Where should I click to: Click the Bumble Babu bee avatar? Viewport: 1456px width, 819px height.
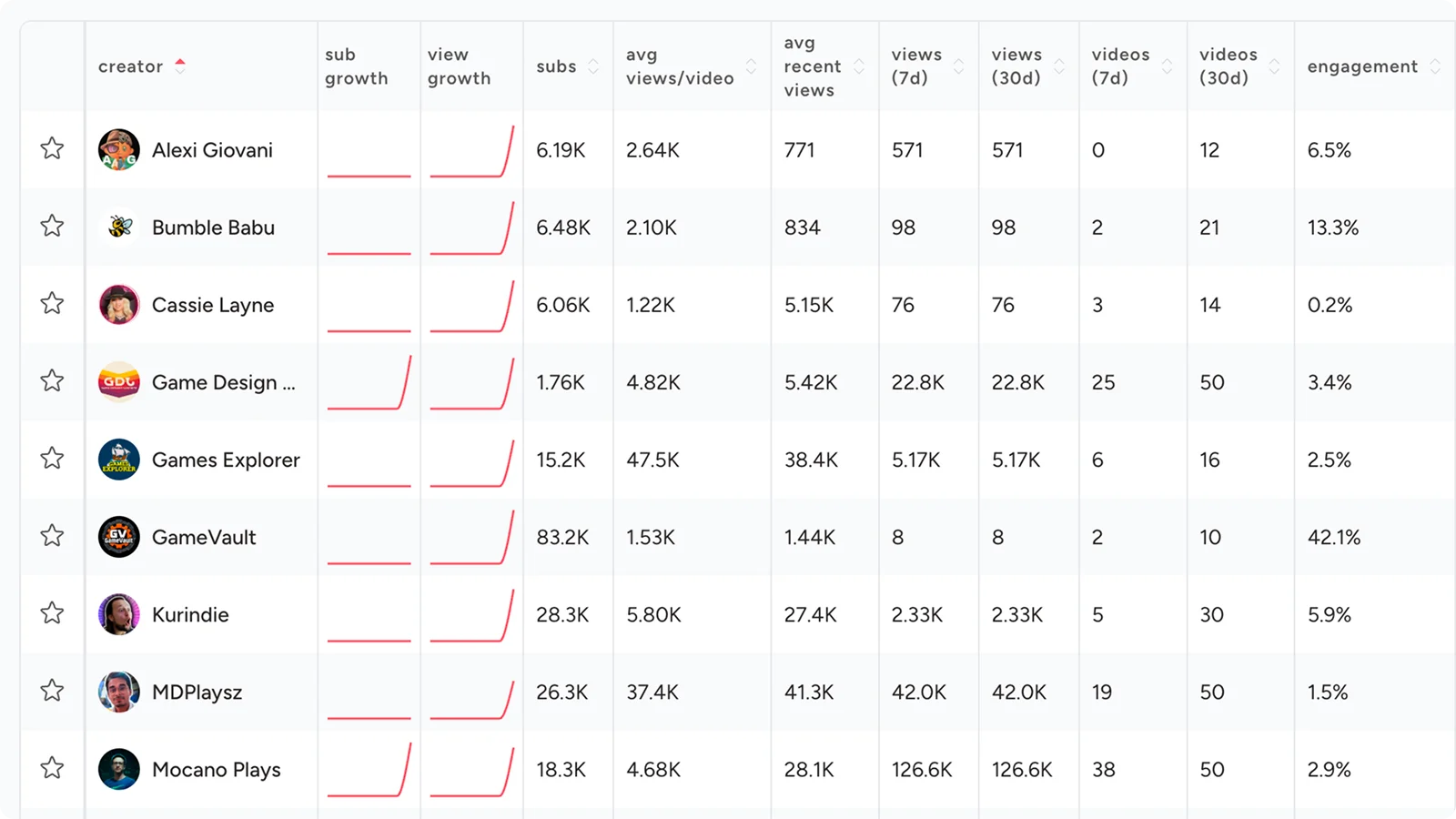[x=119, y=227]
